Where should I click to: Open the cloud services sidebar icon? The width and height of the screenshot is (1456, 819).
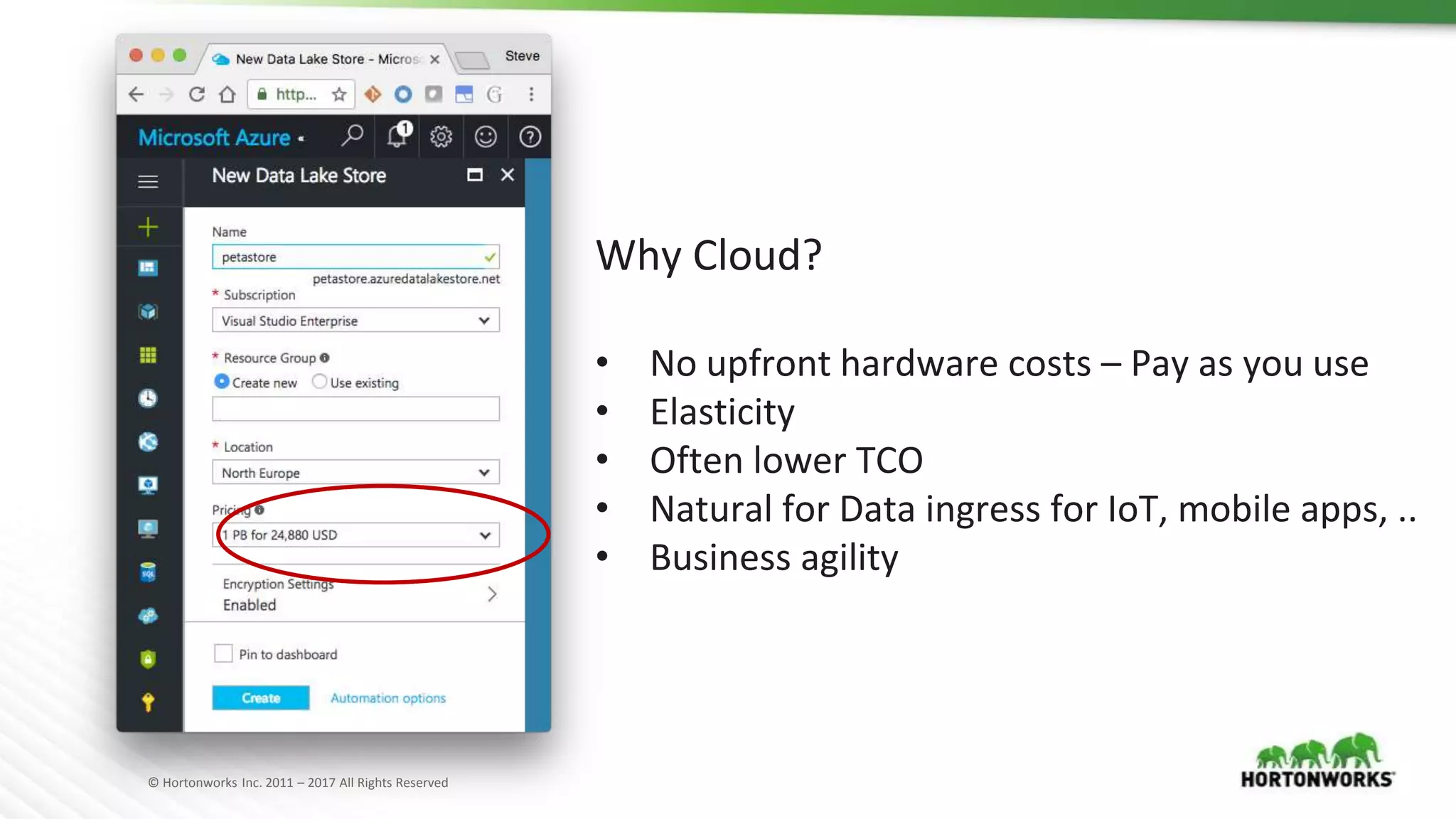(x=148, y=616)
